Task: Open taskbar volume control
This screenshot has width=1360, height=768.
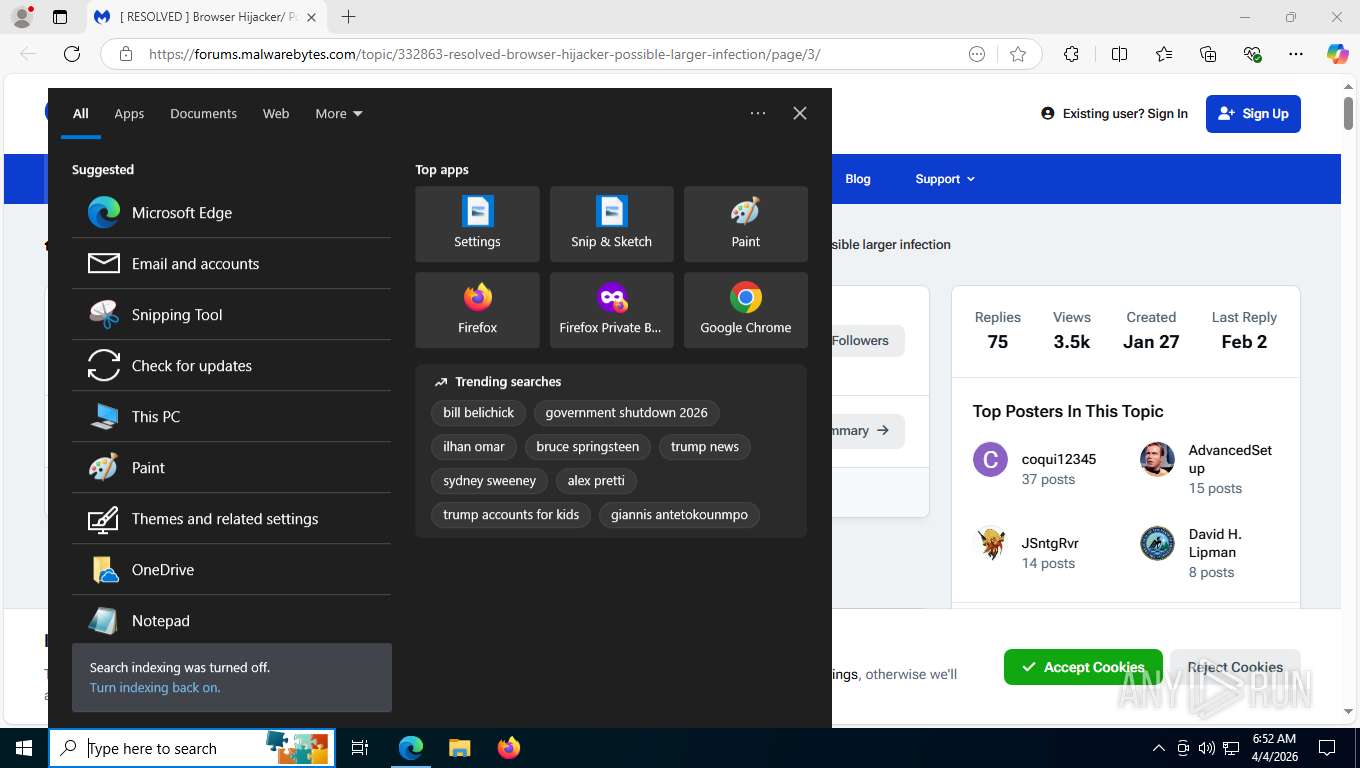Action: [1207, 748]
